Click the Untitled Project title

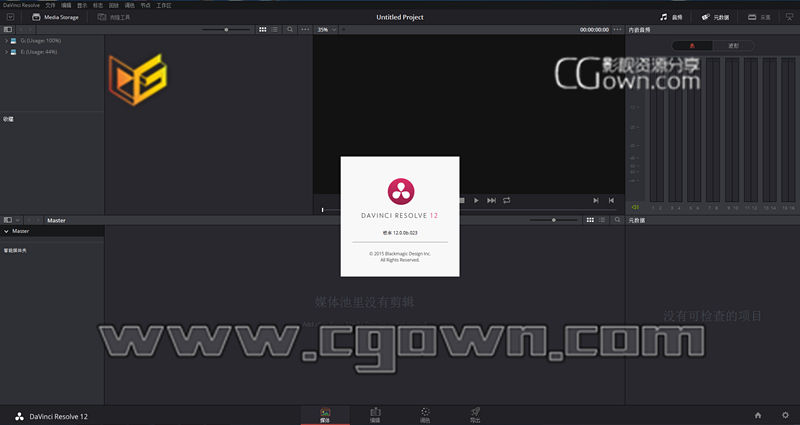[x=400, y=17]
